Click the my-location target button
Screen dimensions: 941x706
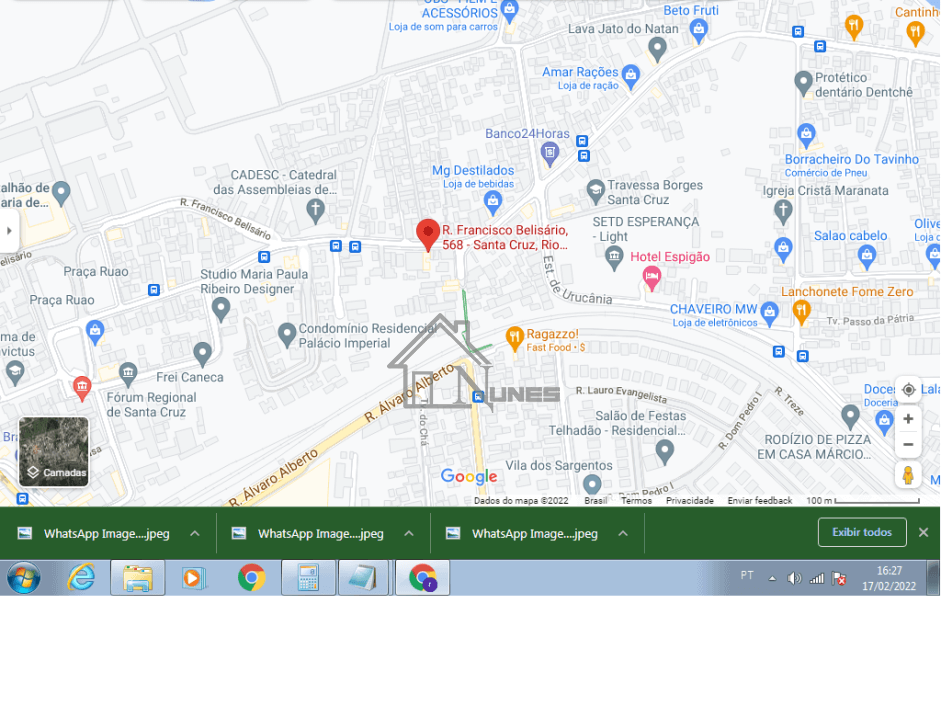click(908, 390)
